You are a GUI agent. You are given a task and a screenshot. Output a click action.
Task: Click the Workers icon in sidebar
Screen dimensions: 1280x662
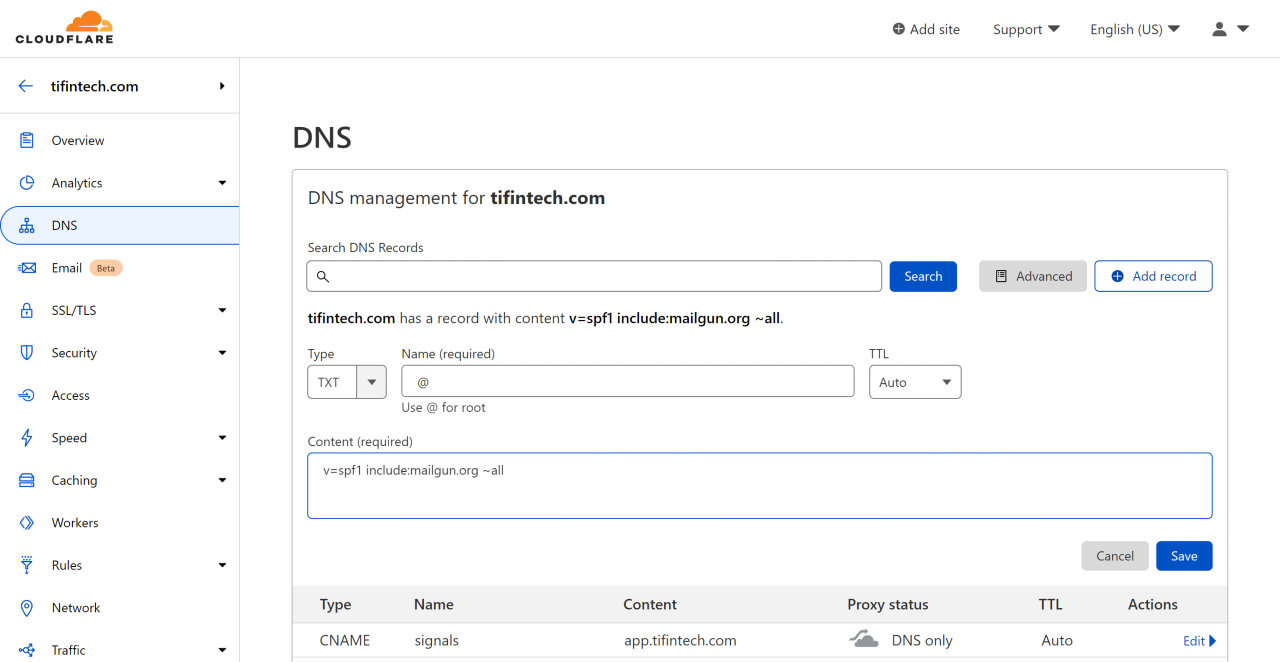[27, 523]
